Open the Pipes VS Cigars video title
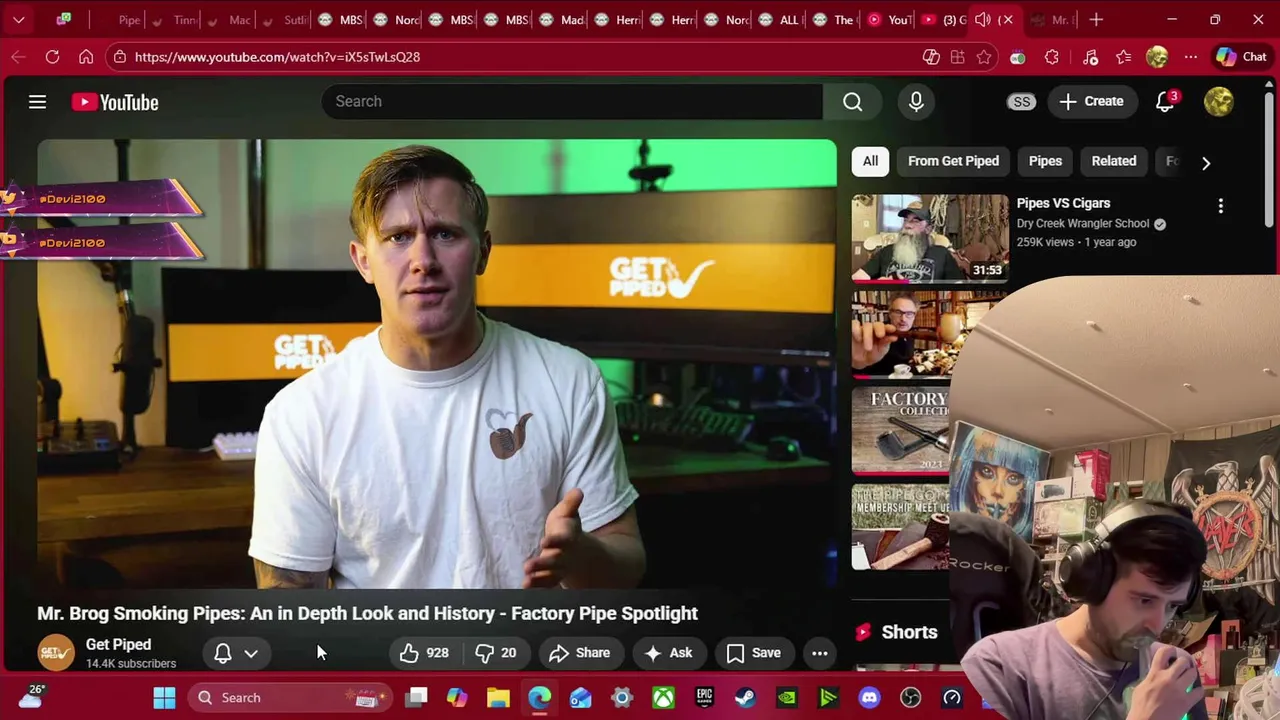 pyautogui.click(x=1063, y=203)
